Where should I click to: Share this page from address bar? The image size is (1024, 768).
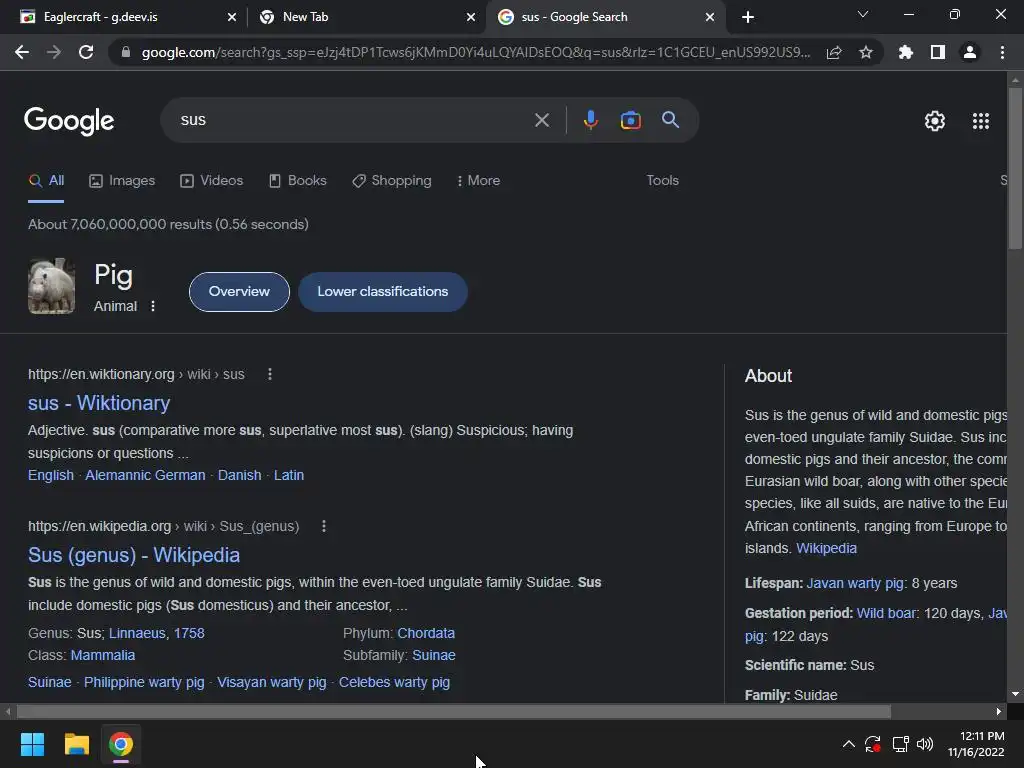tap(834, 52)
